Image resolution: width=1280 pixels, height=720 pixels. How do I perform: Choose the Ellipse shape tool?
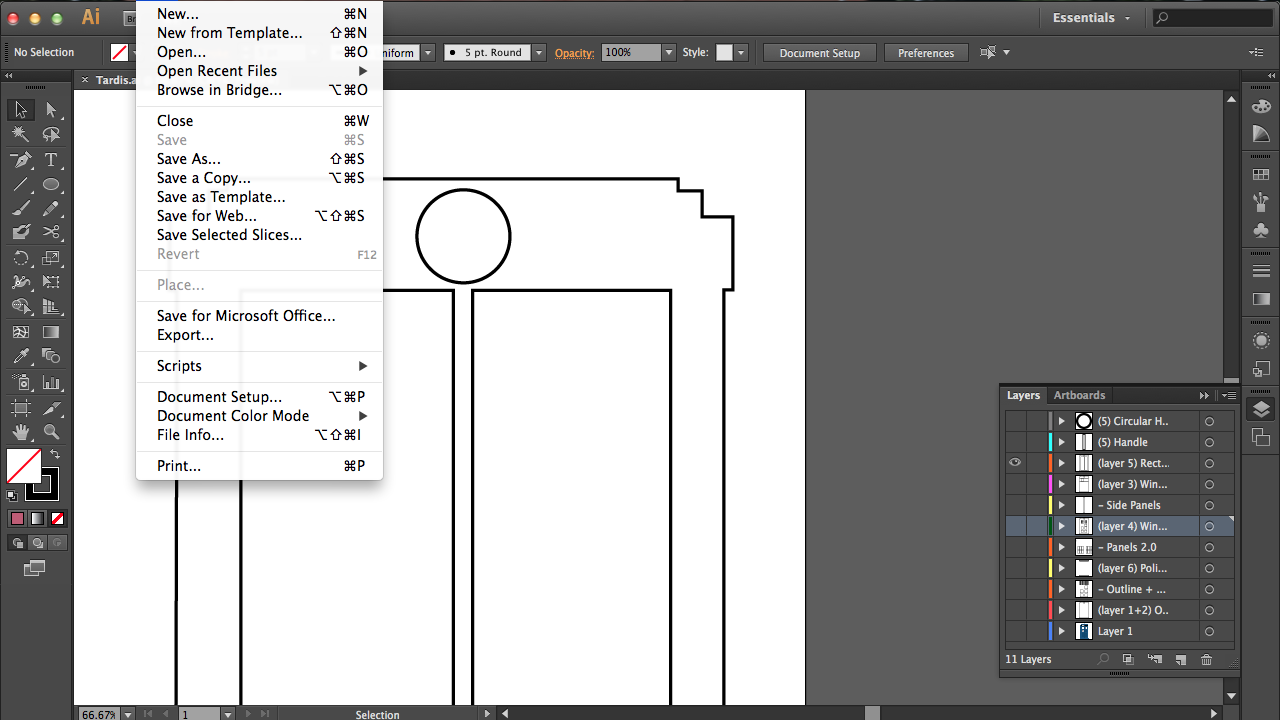click(51, 185)
